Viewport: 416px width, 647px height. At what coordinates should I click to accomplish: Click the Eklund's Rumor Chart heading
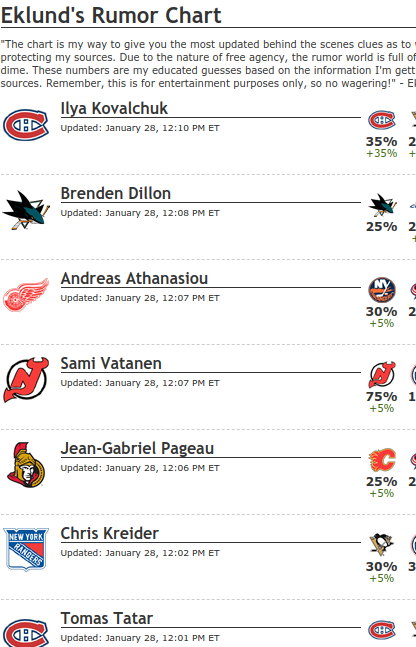111,15
